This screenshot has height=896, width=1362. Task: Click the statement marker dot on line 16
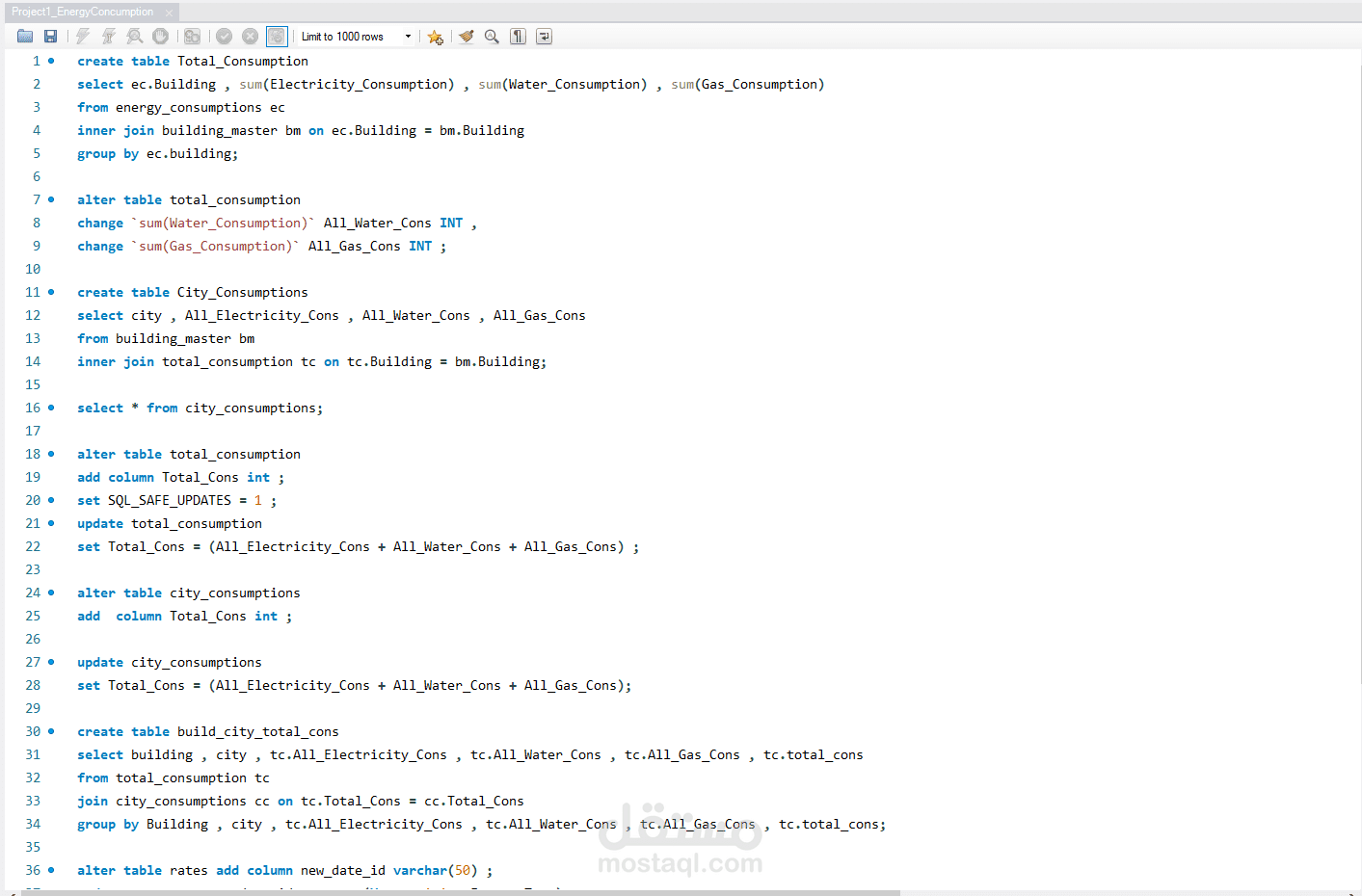[52, 408]
